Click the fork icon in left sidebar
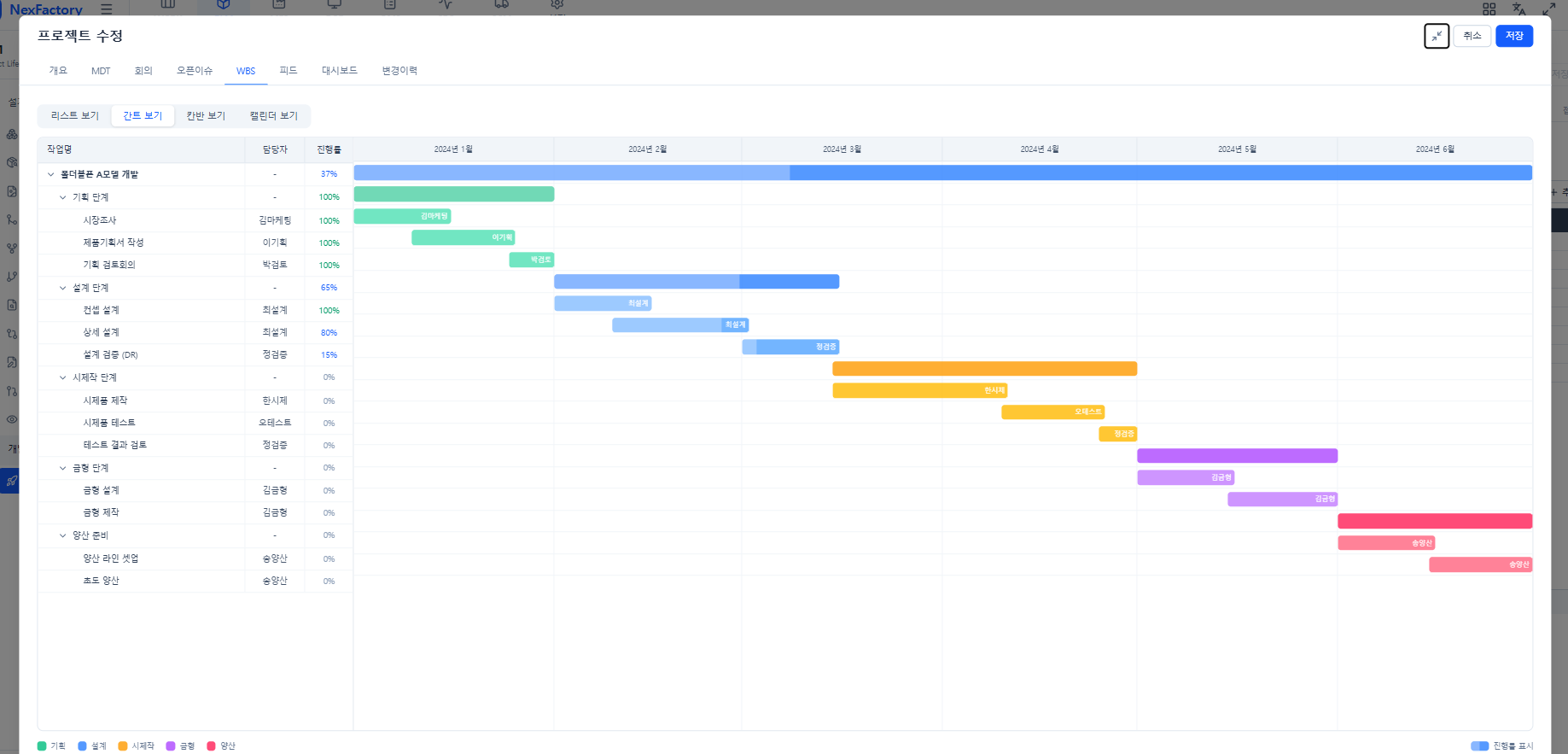This screenshot has height=754, width=1568. (12, 248)
